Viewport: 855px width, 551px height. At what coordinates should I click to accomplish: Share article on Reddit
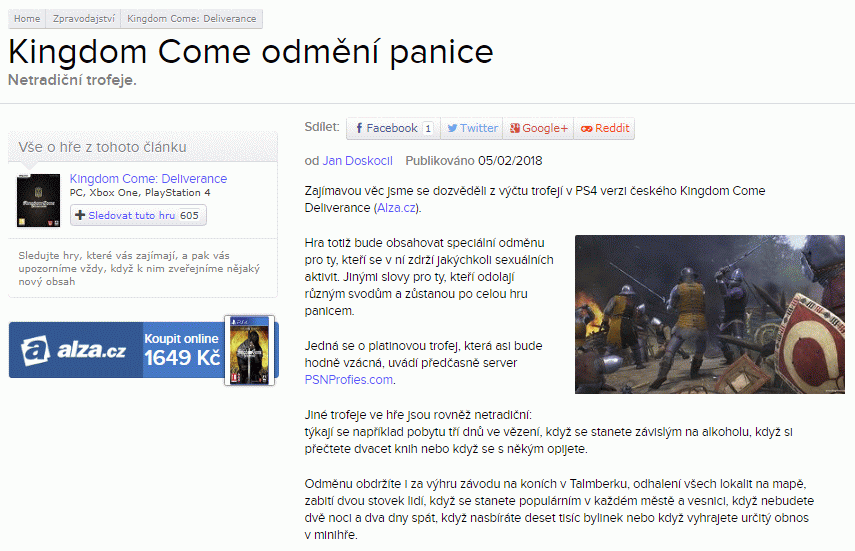tap(604, 128)
